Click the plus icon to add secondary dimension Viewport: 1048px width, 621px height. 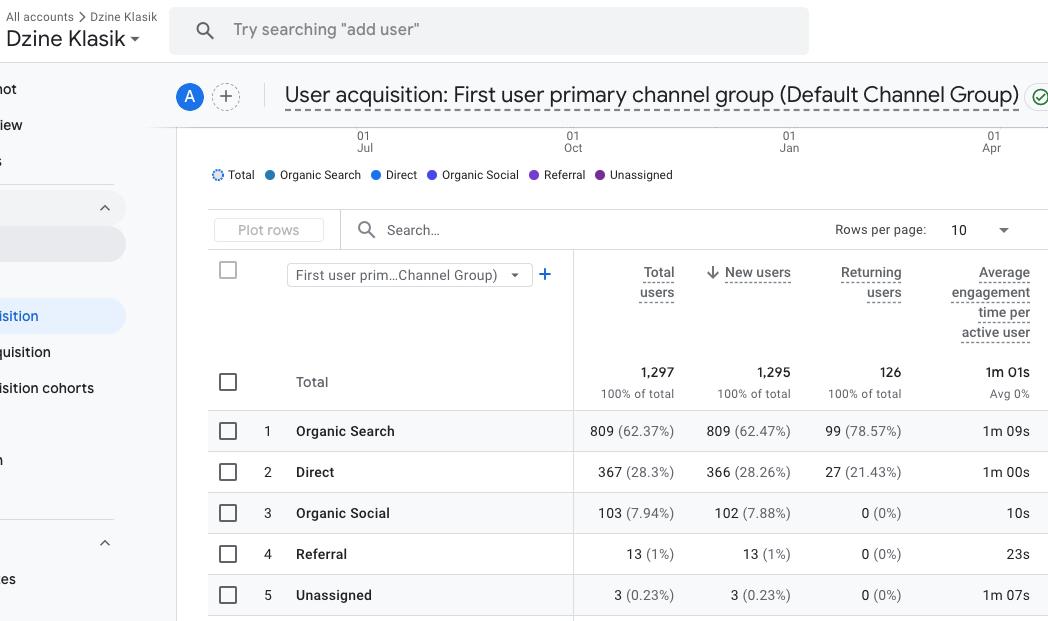[x=545, y=274]
